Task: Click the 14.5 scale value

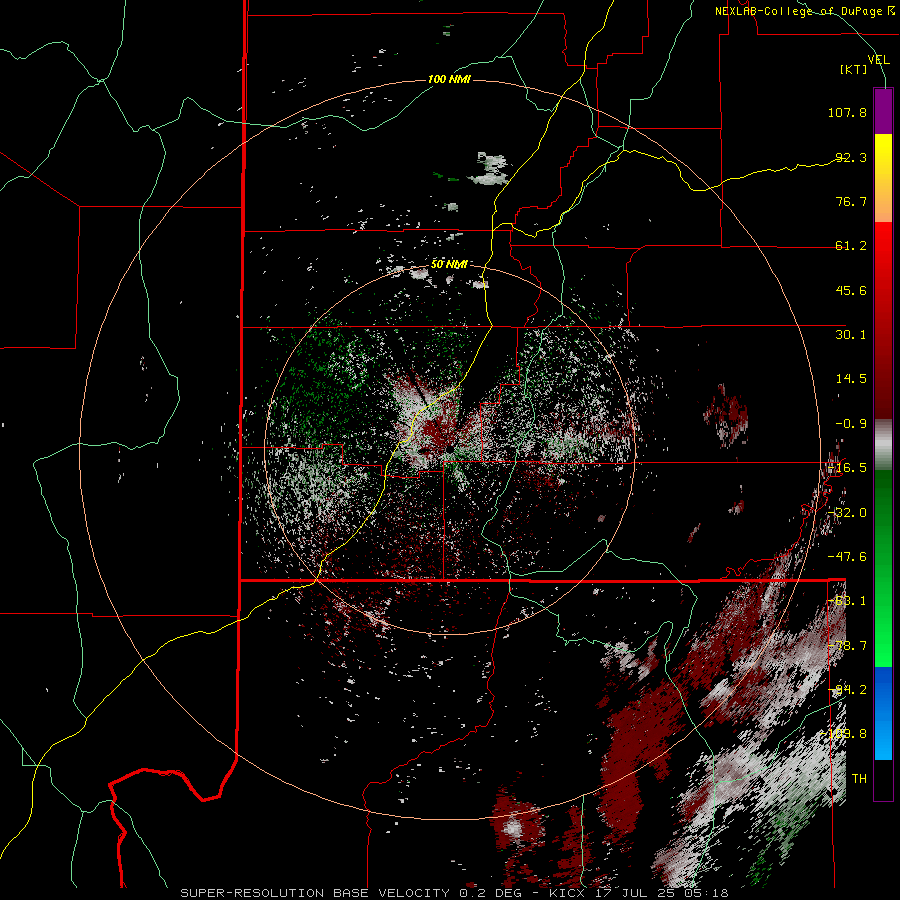Action: (851, 379)
